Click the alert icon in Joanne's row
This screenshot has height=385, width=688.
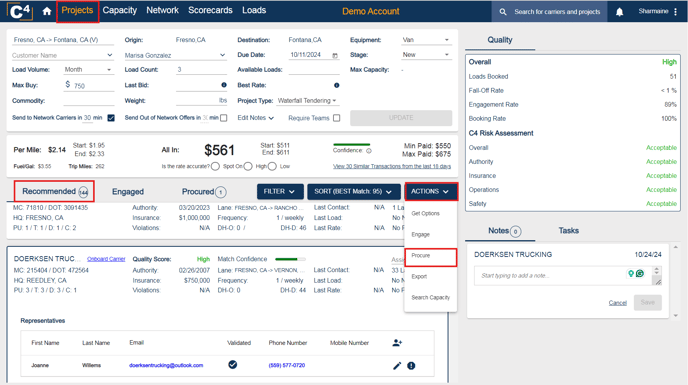[411, 366]
